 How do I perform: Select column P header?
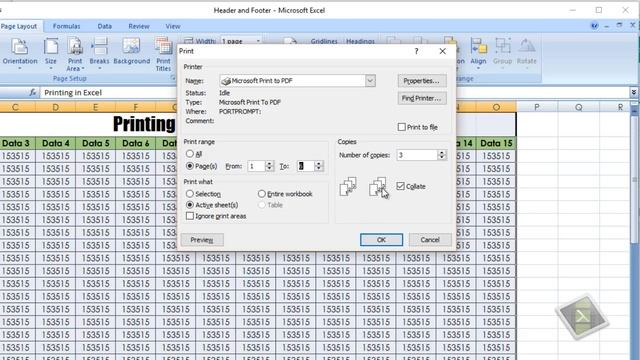(x=537, y=107)
